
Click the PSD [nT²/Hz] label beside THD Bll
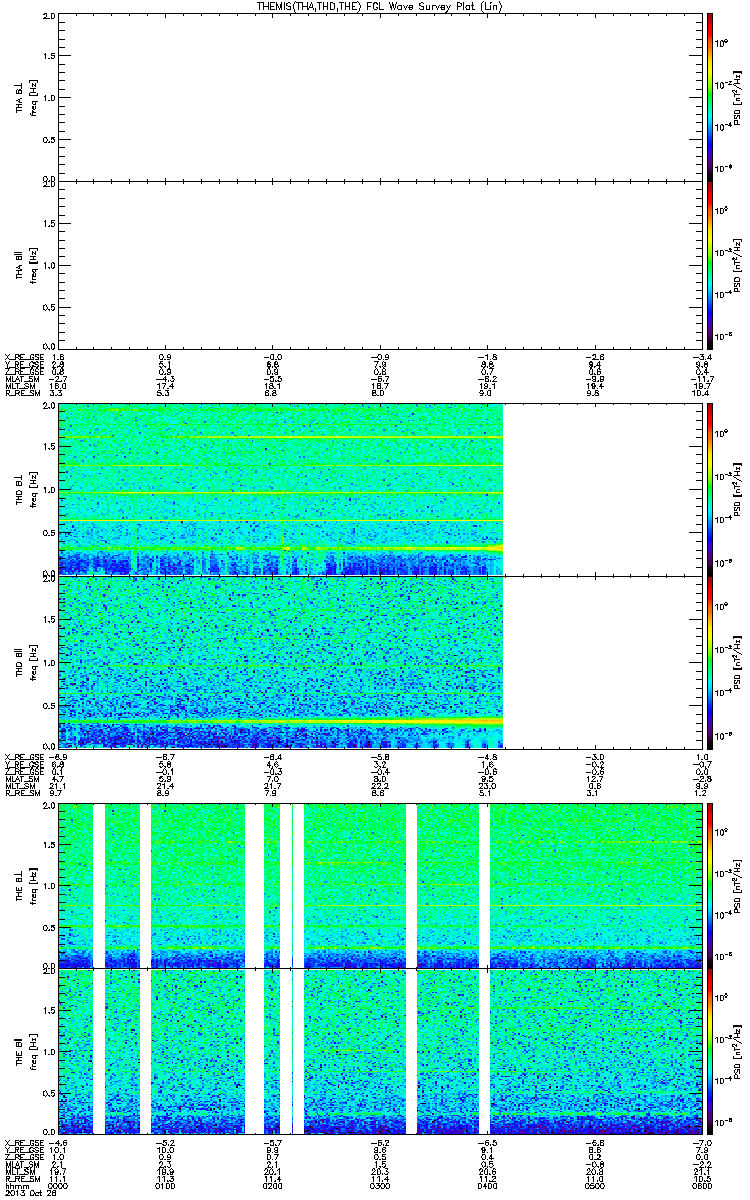(x=738, y=661)
